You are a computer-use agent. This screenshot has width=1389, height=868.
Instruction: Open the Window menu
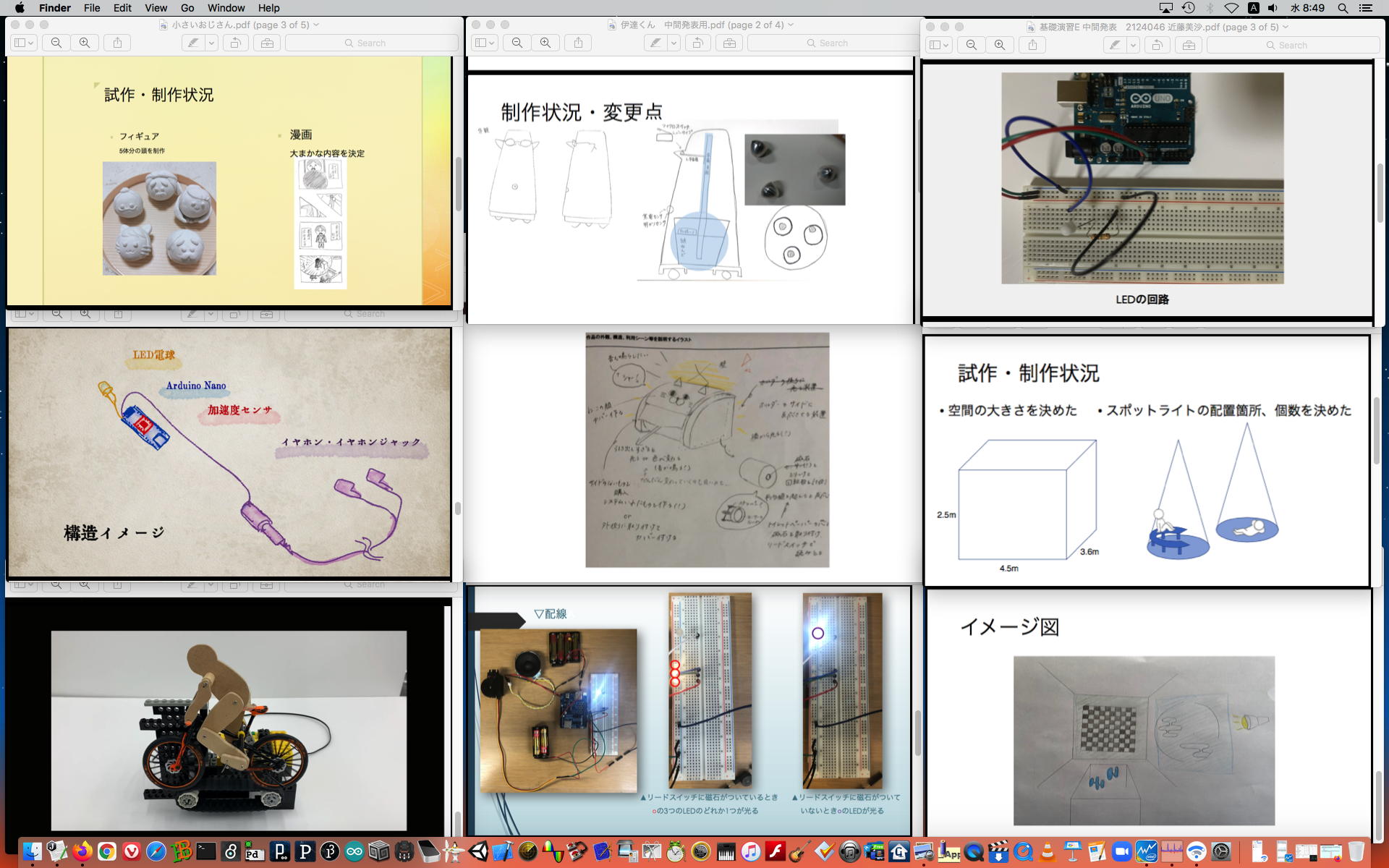click(x=226, y=8)
